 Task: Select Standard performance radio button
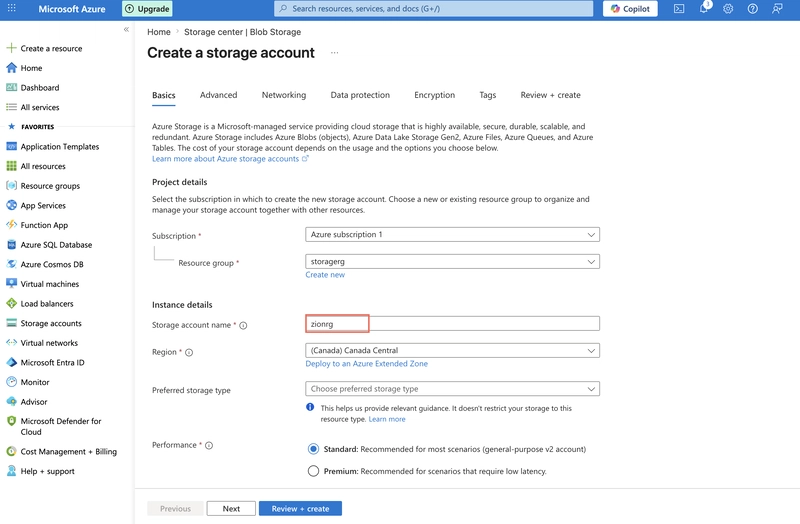click(x=313, y=449)
